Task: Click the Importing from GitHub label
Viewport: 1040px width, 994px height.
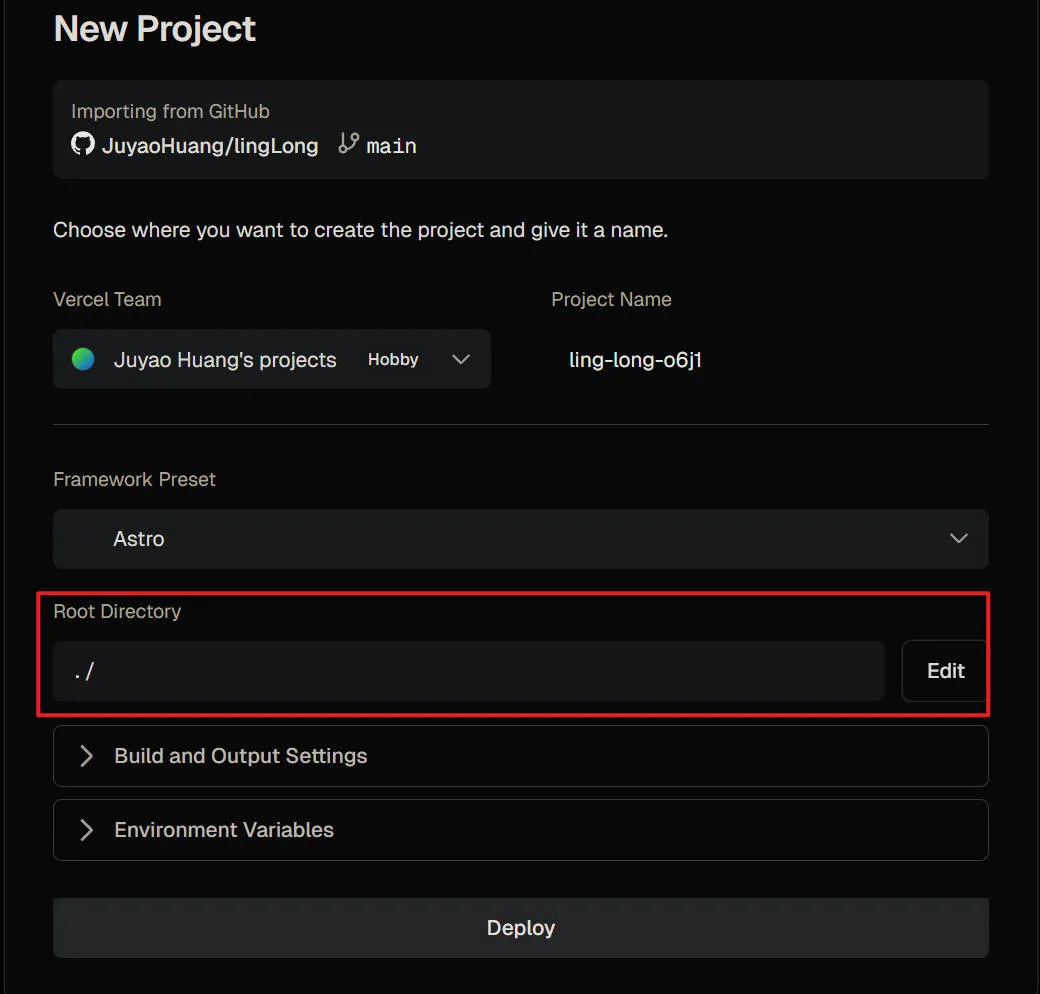Action: point(170,111)
